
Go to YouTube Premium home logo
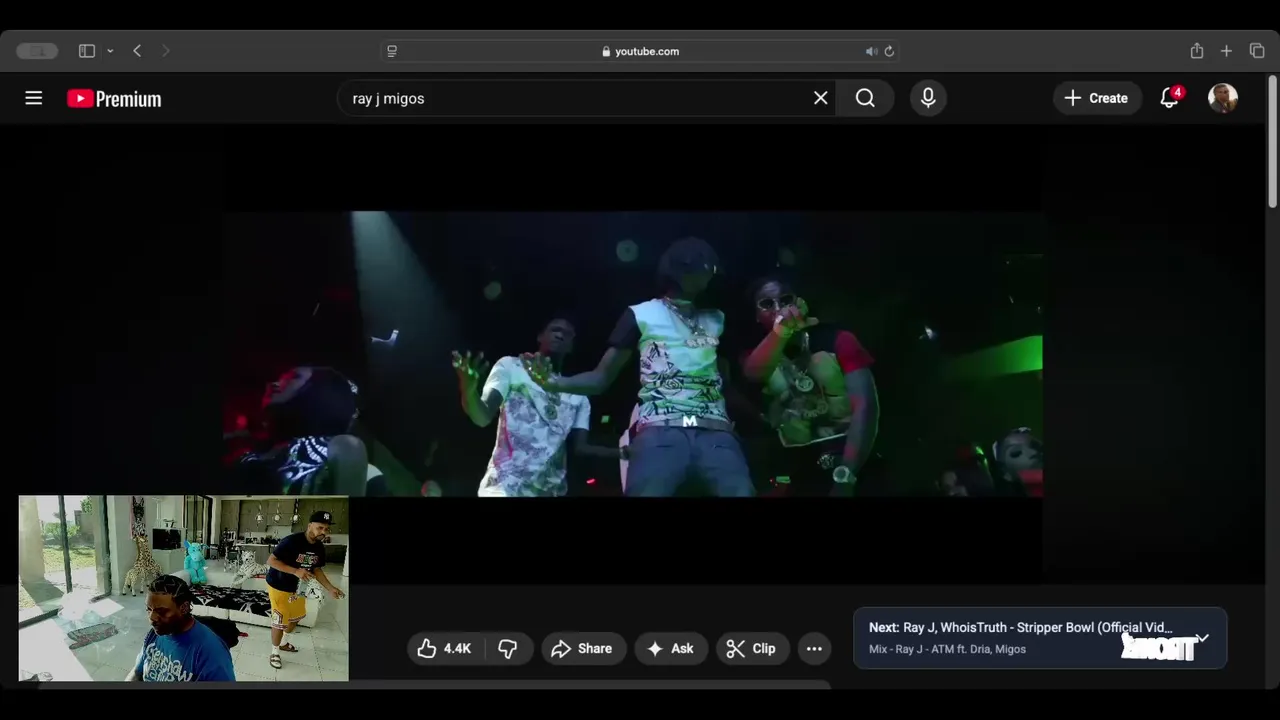coord(114,98)
